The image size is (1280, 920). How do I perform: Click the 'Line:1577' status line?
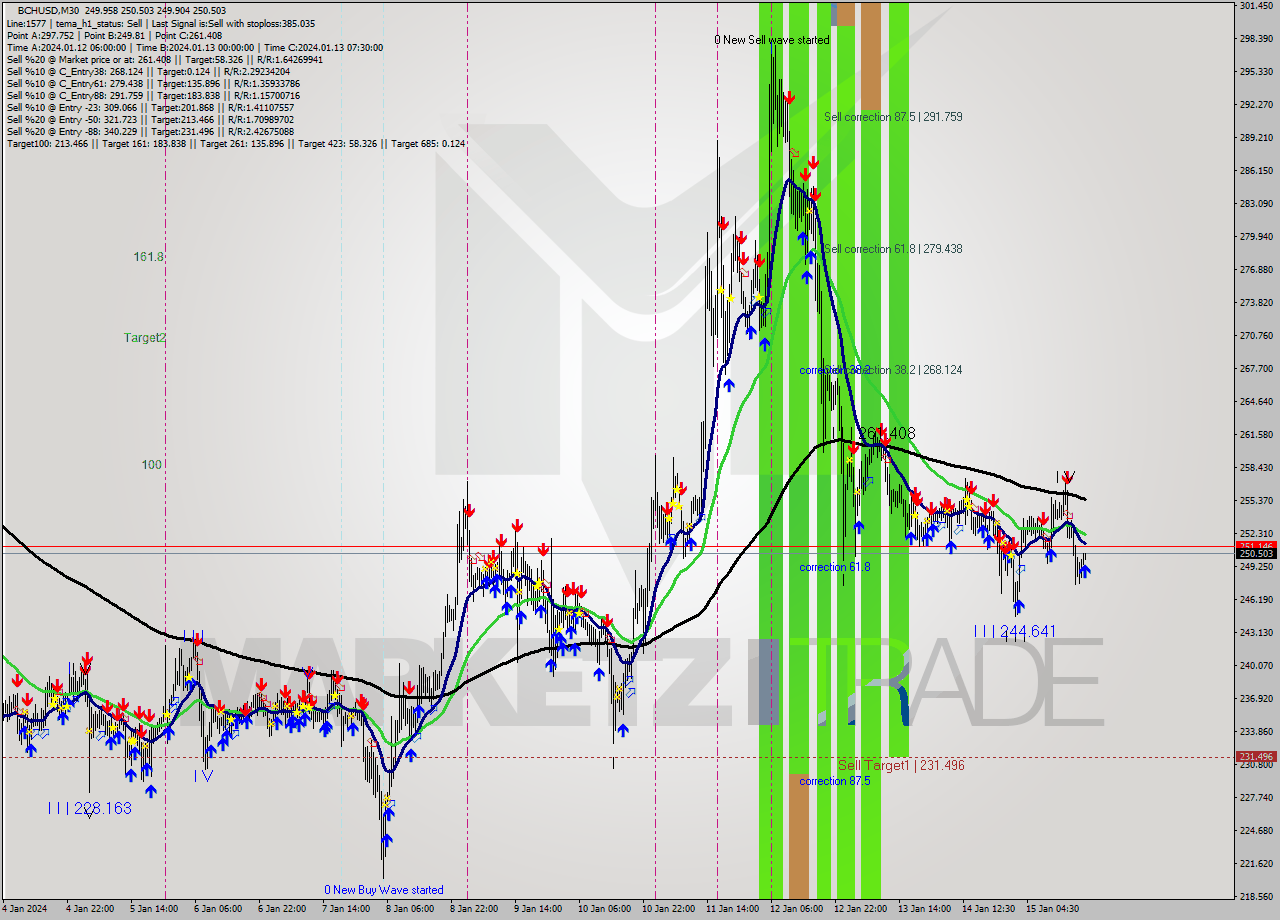pyautogui.click(x=160, y=23)
